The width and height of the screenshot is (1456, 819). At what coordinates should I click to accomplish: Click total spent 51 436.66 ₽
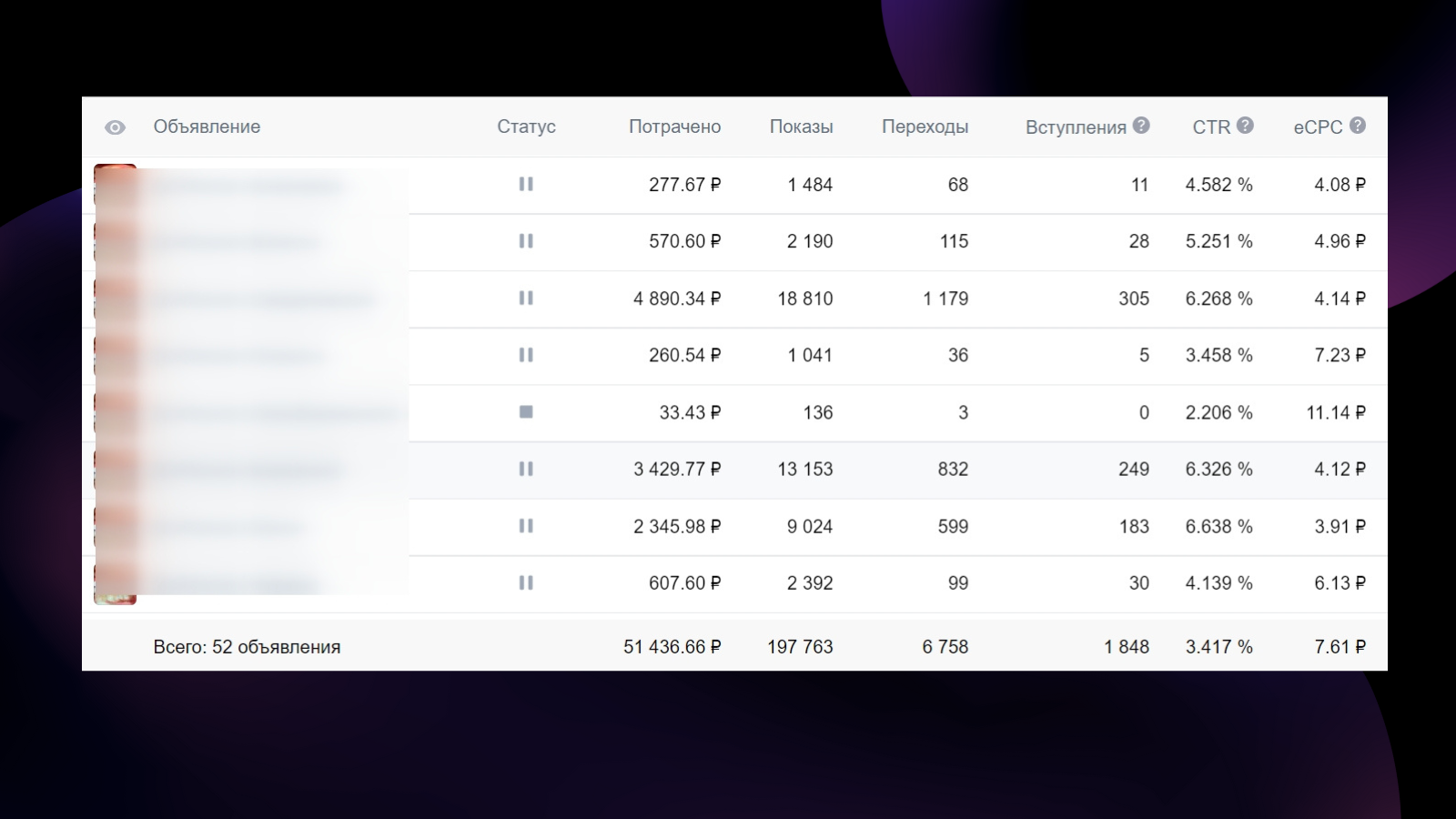[x=672, y=647]
